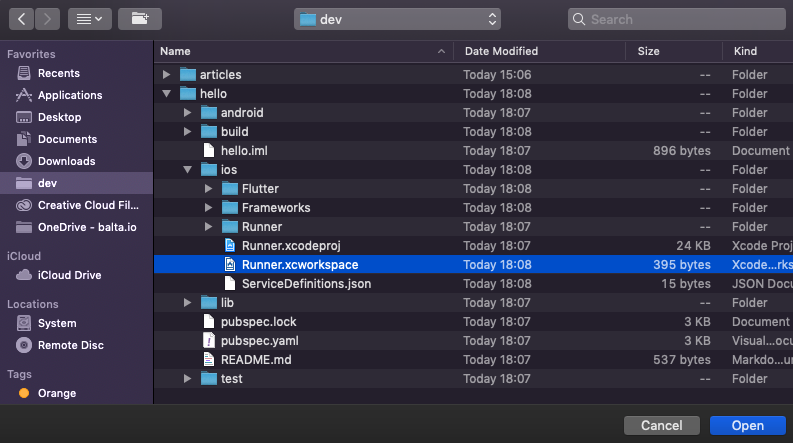Image resolution: width=793 pixels, height=443 pixels.
Task: Expand the android folder
Action: click(x=187, y=112)
